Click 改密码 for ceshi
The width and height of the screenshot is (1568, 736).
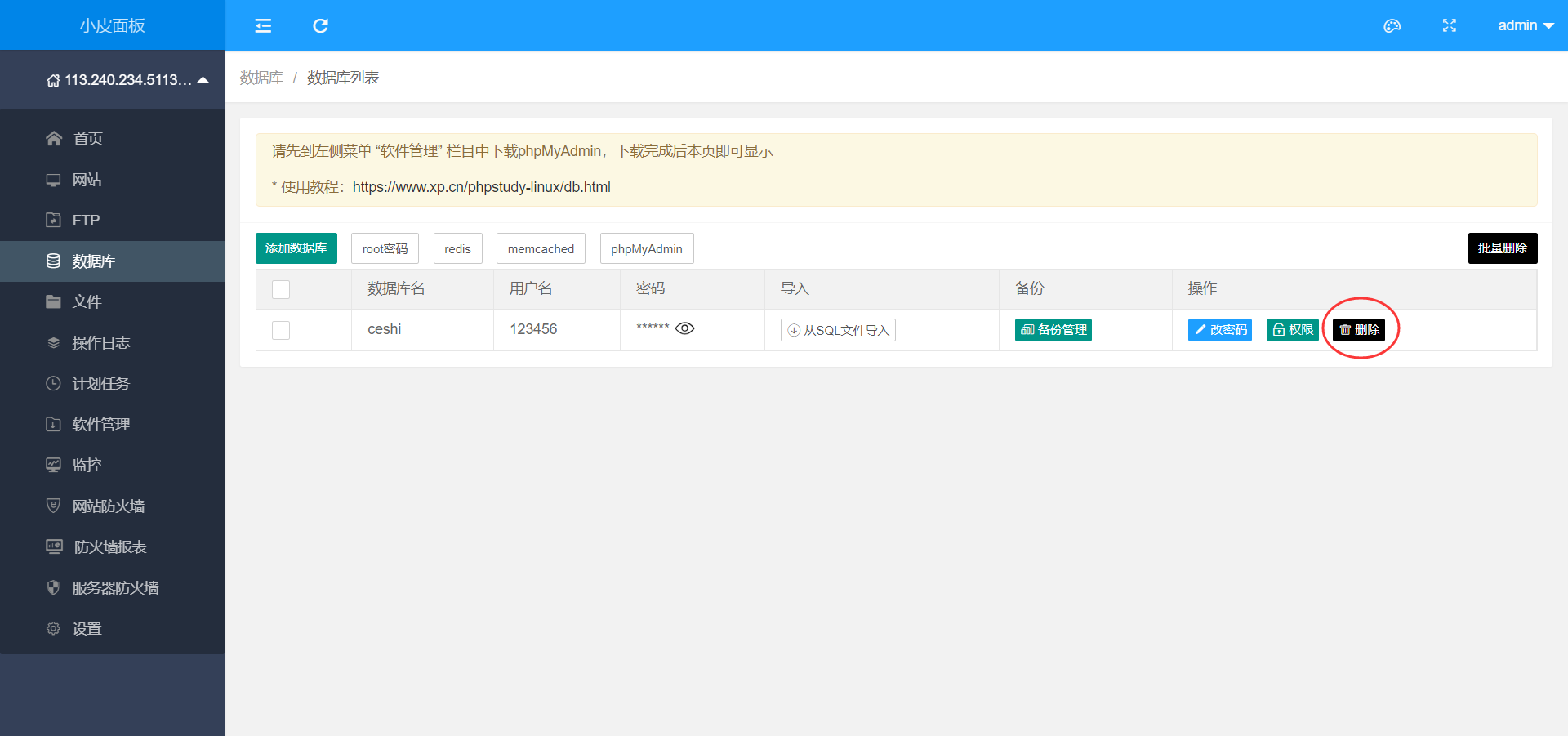[x=1220, y=330]
